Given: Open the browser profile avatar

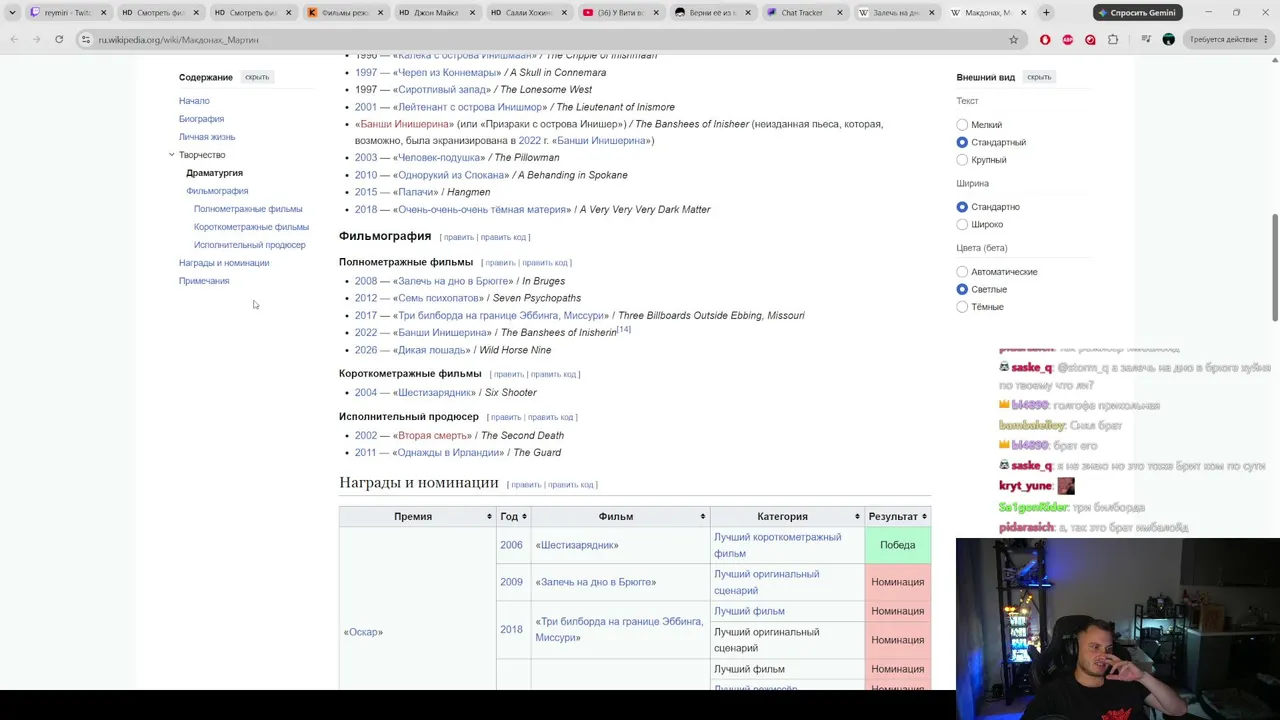Looking at the screenshot, I should [1168, 40].
